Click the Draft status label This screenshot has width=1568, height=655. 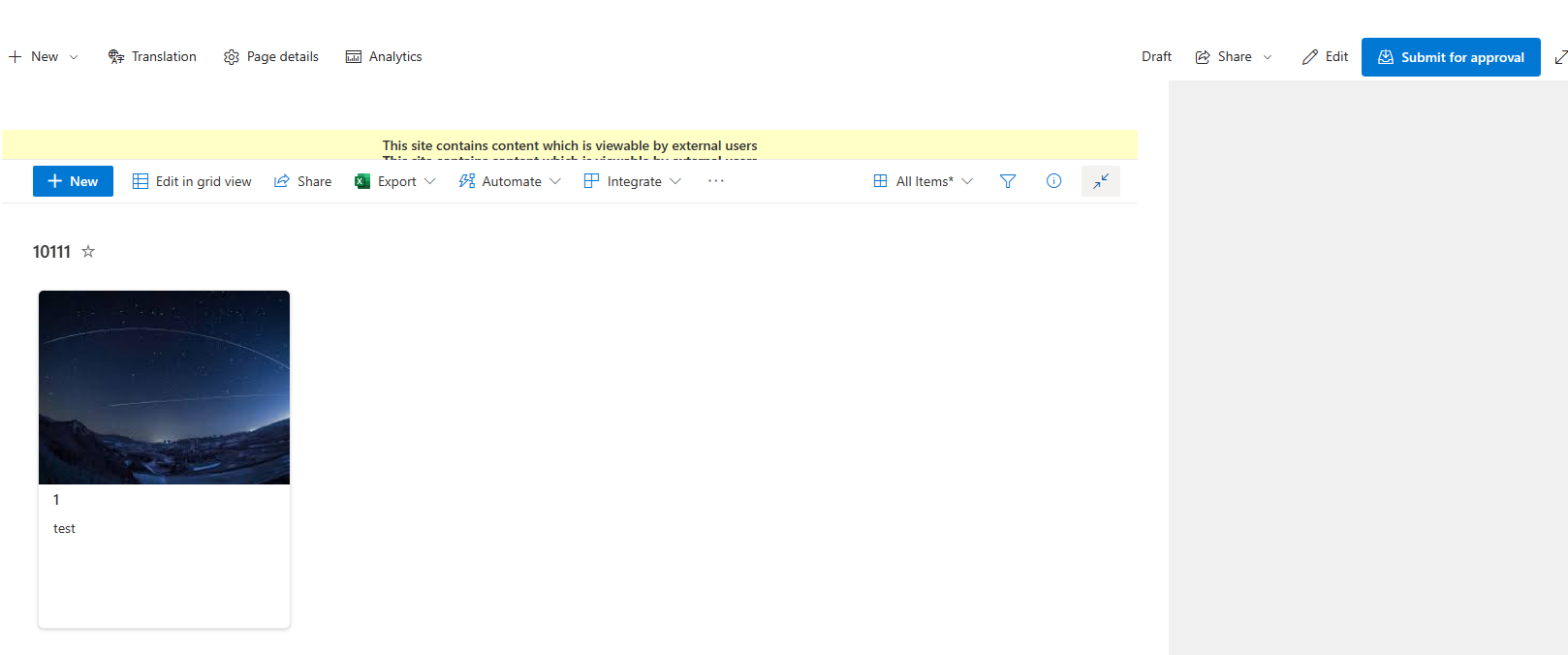pos(1156,57)
